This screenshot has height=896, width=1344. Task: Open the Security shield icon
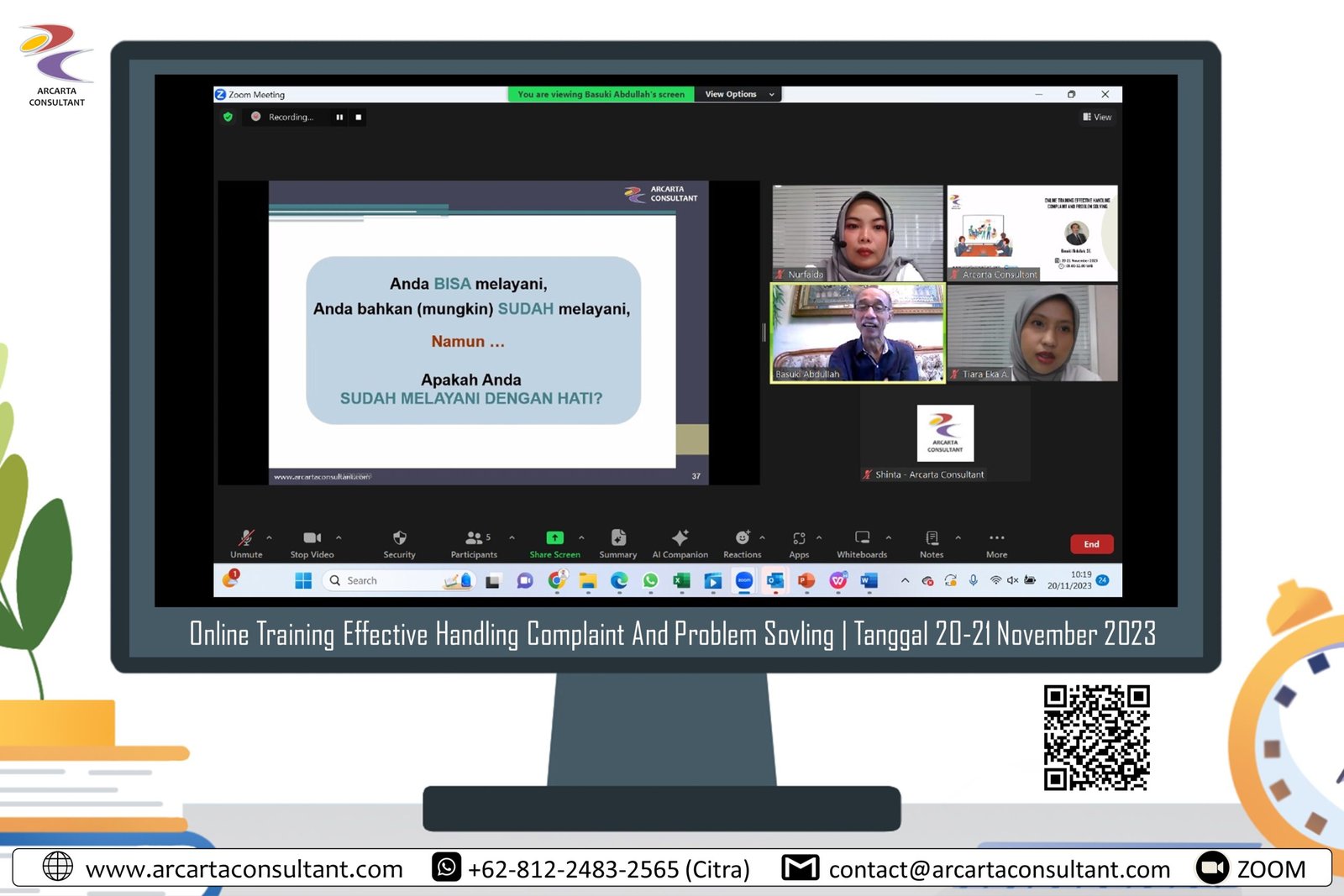(x=399, y=538)
